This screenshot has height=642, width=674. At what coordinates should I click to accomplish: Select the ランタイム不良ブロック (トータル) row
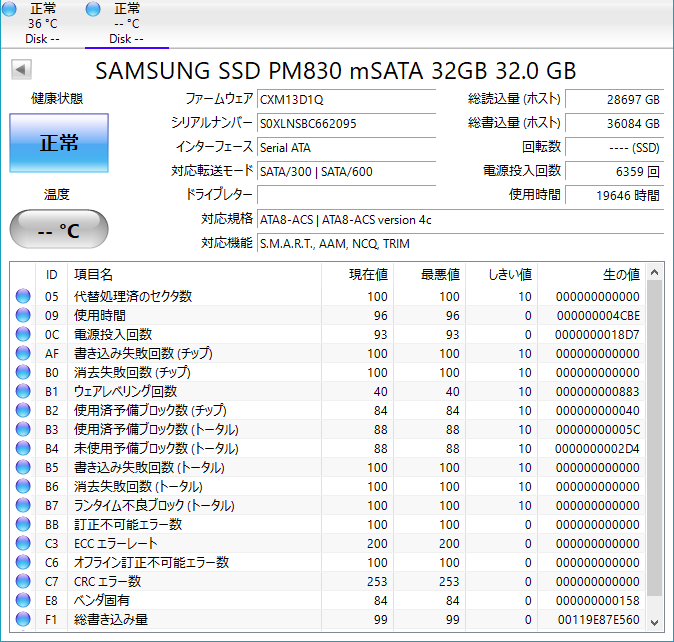(x=328, y=505)
